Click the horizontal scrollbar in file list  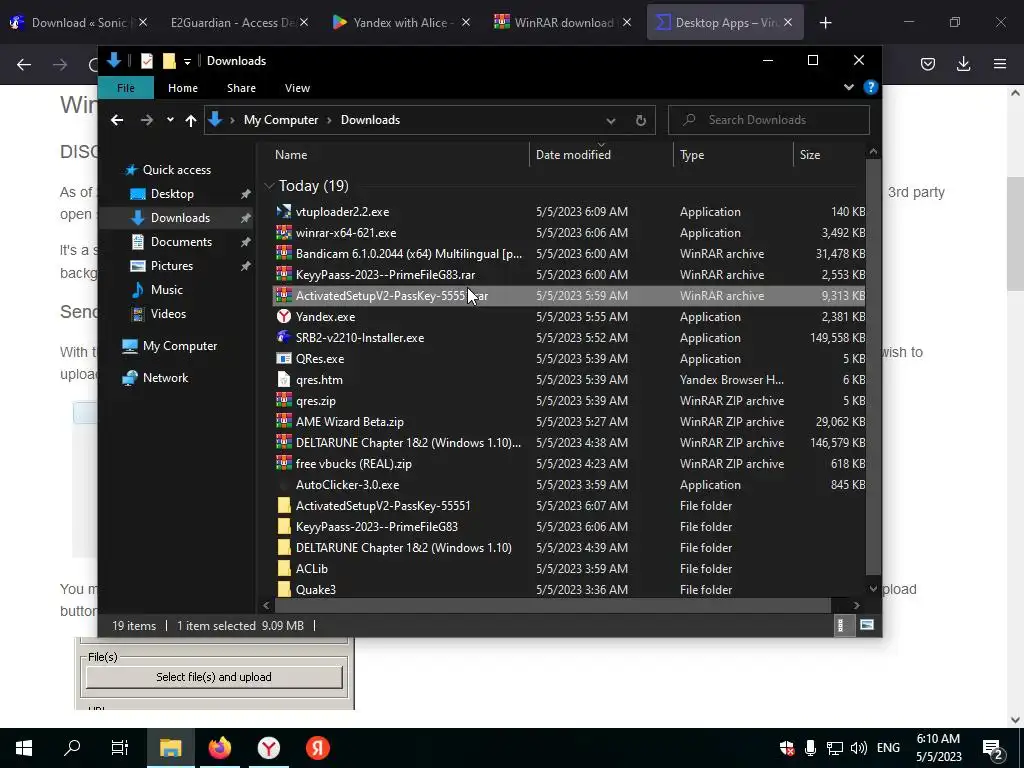(x=552, y=605)
